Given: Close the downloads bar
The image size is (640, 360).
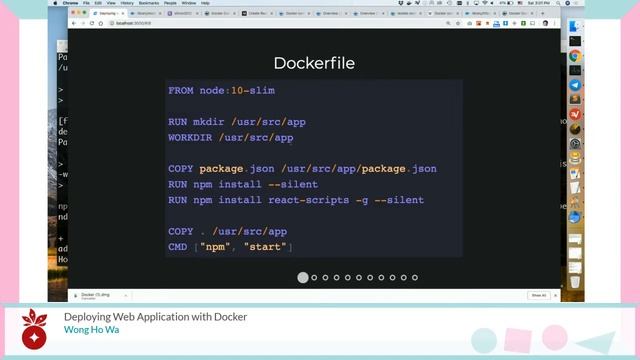Looking at the screenshot, I should pos(556,295).
